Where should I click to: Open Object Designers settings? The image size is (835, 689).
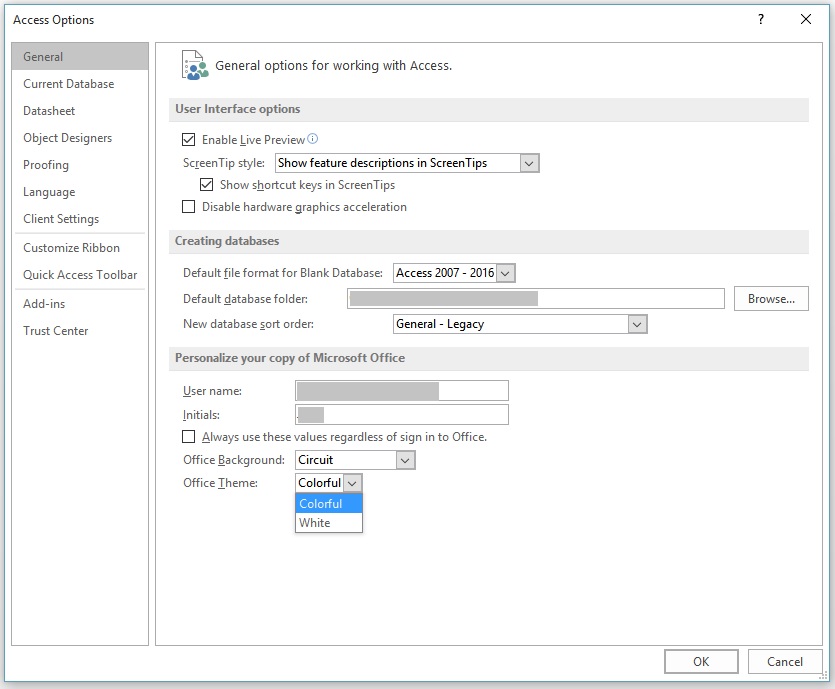click(80, 138)
